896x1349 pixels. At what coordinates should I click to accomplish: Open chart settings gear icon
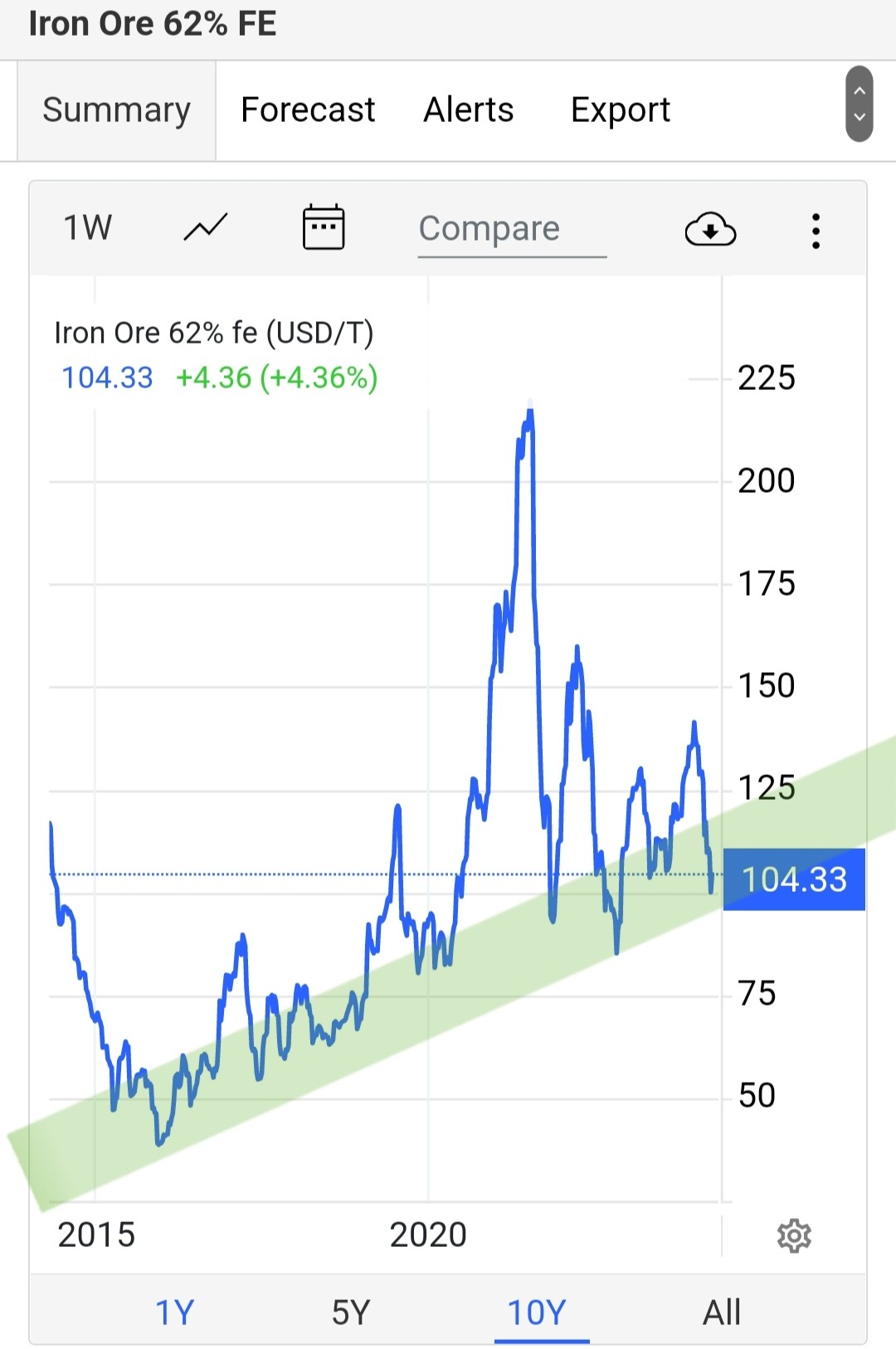pos(794,1236)
